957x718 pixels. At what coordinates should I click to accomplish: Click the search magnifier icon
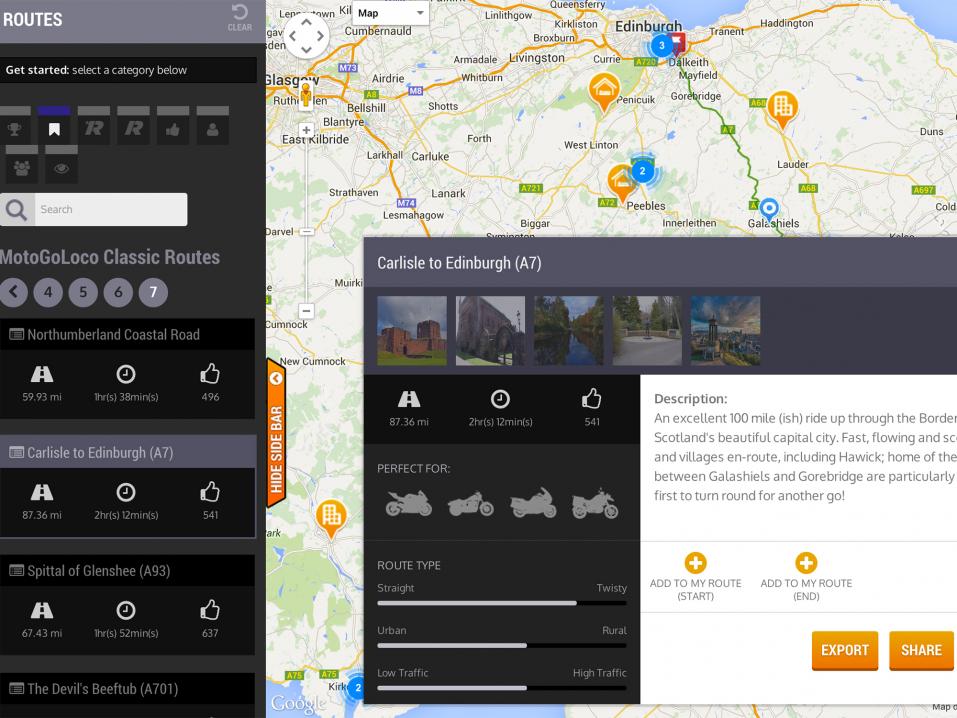coord(16,209)
